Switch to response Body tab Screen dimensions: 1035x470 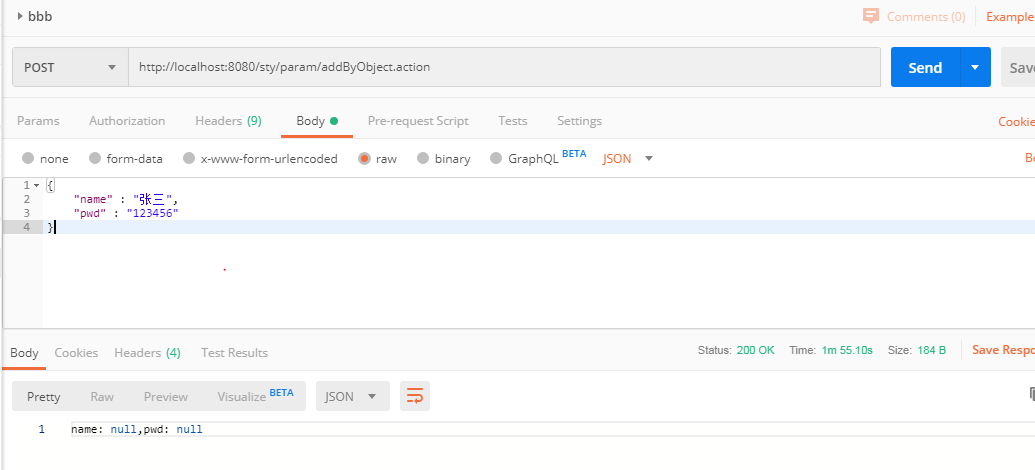point(24,352)
